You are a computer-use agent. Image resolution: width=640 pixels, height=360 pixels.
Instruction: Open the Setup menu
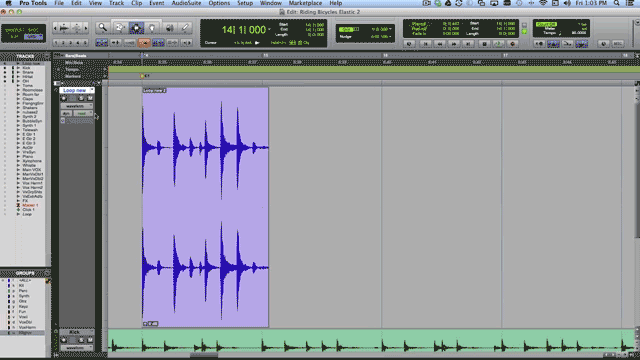245,3
